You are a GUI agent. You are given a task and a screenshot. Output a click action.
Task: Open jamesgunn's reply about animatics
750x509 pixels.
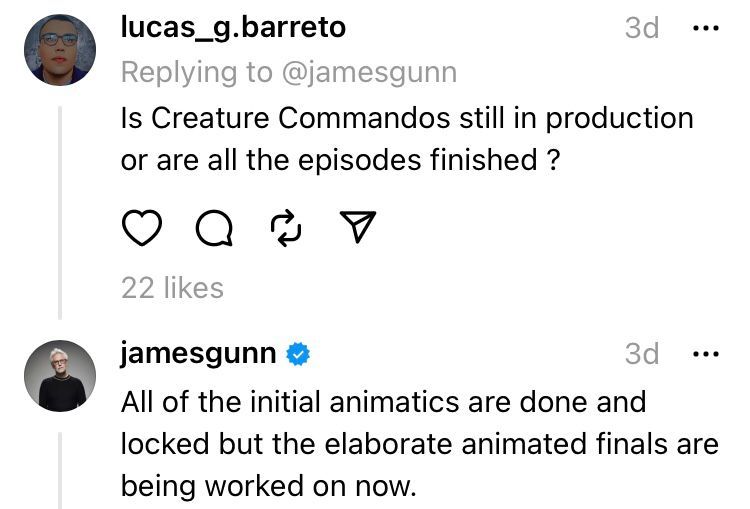pyautogui.click(x=418, y=444)
